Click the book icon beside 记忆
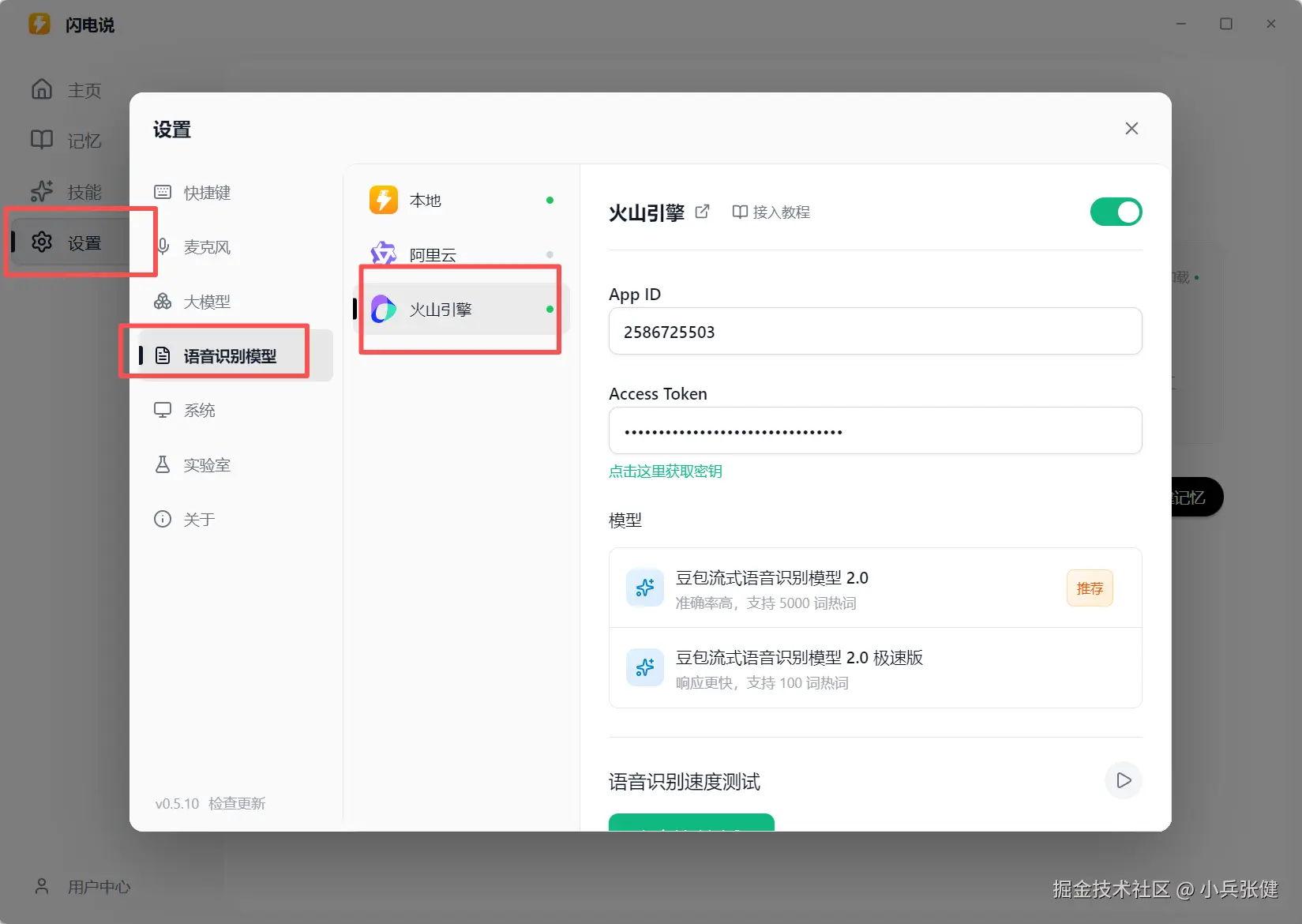The height and width of the screenshot is (924, 1302). [42, 140]
